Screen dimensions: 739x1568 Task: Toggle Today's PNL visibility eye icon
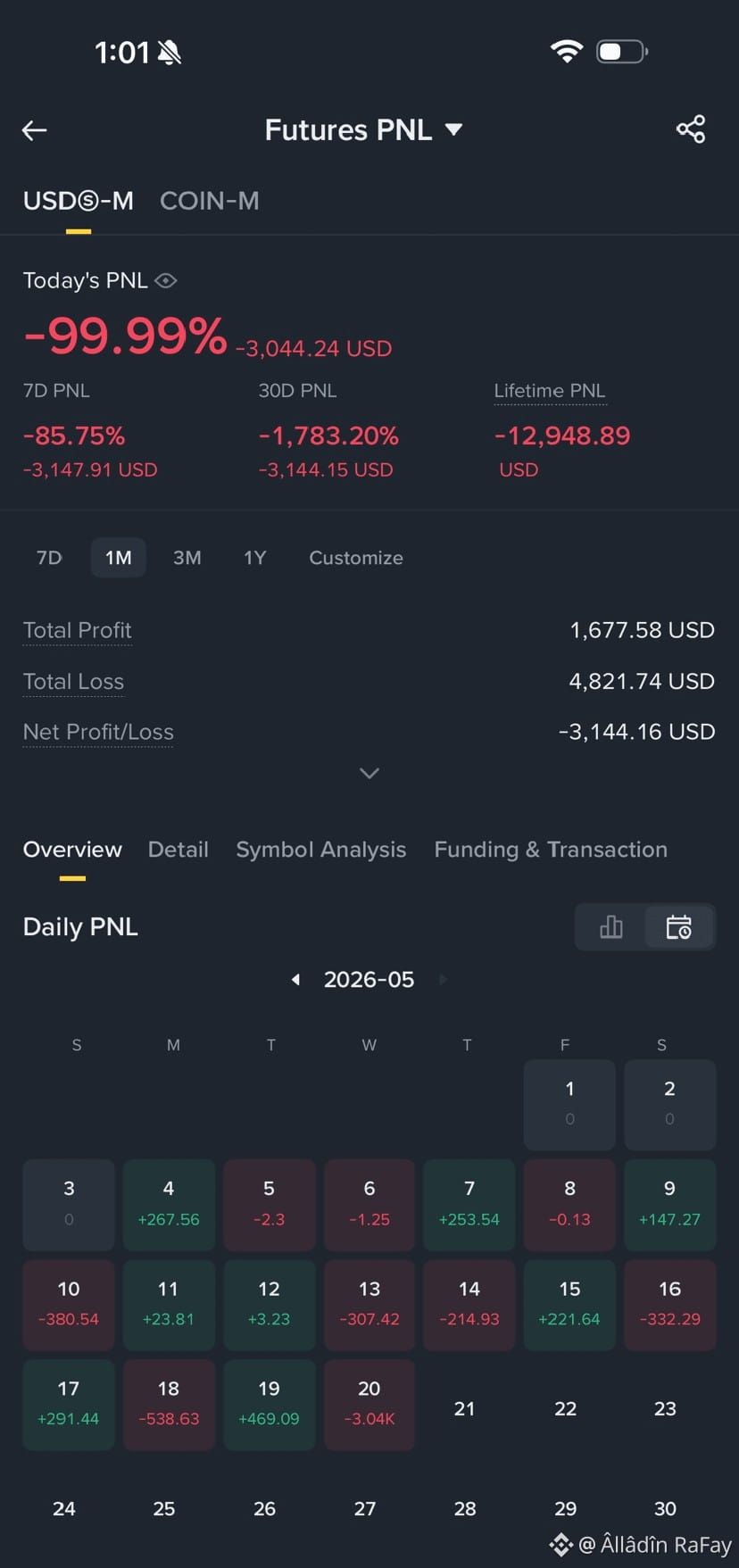coord(166,280)
